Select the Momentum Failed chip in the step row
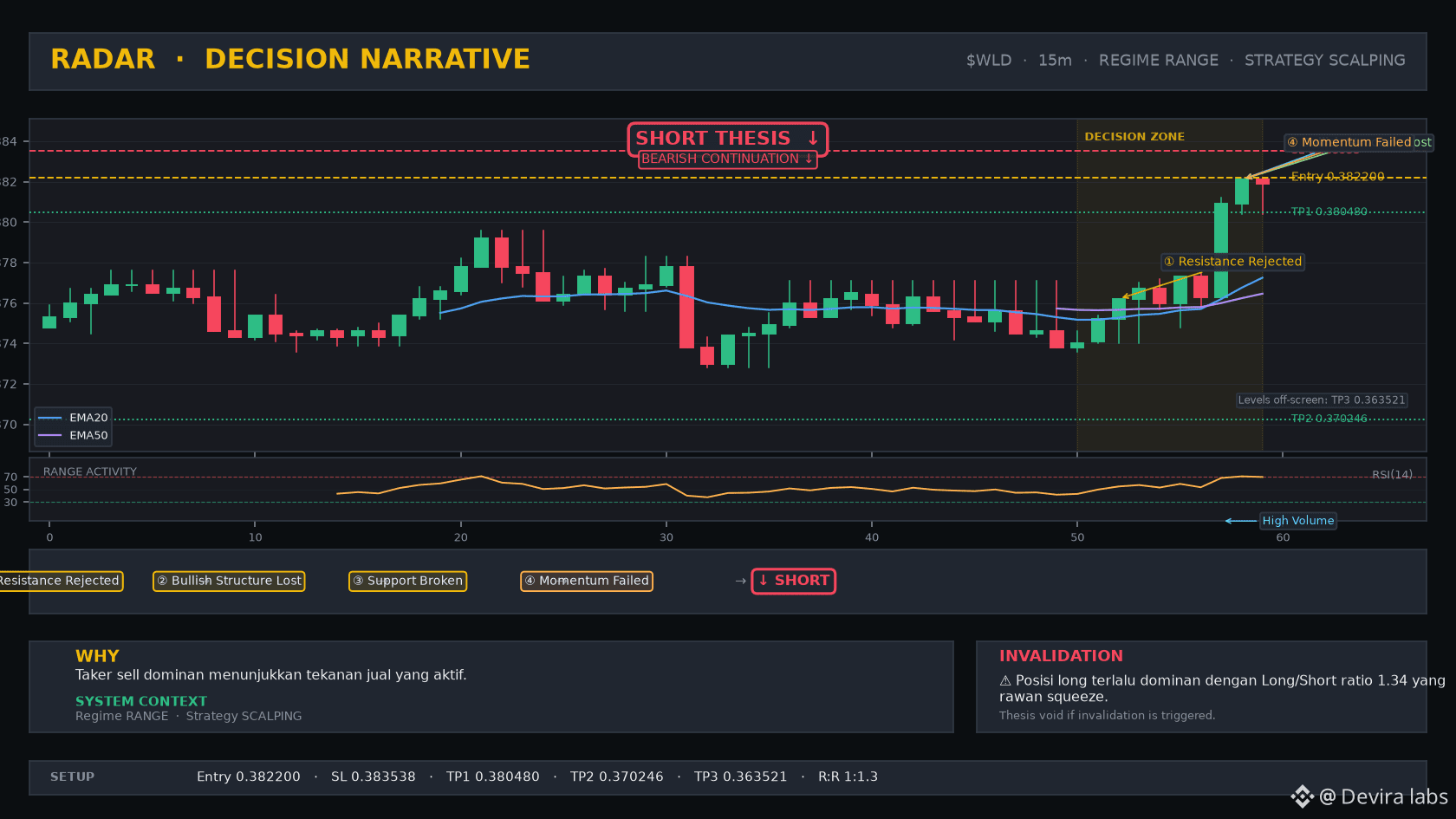Screen dimensions: 1456x819 click(x=587, y=581)
